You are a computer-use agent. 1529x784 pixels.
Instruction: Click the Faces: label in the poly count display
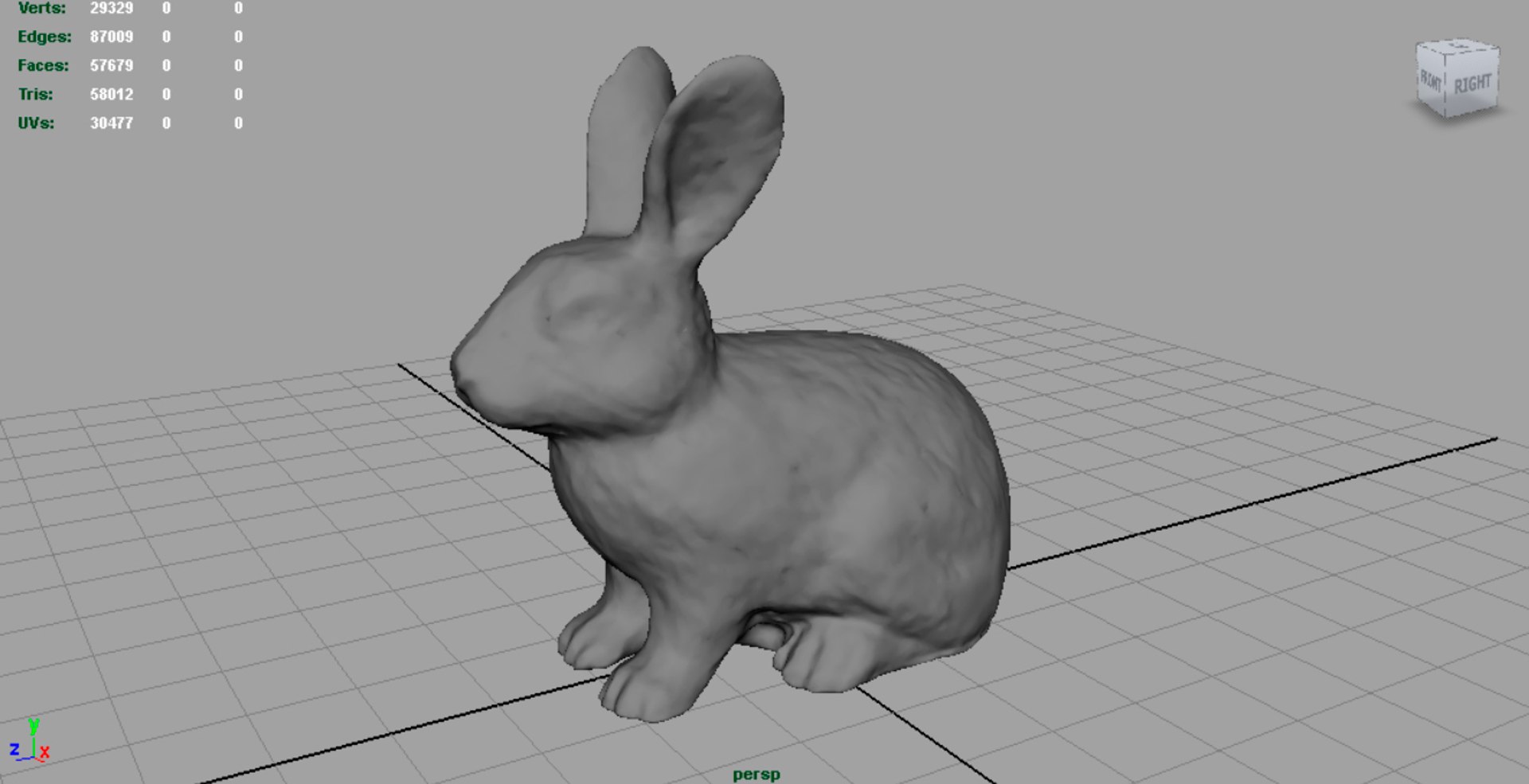43,65
